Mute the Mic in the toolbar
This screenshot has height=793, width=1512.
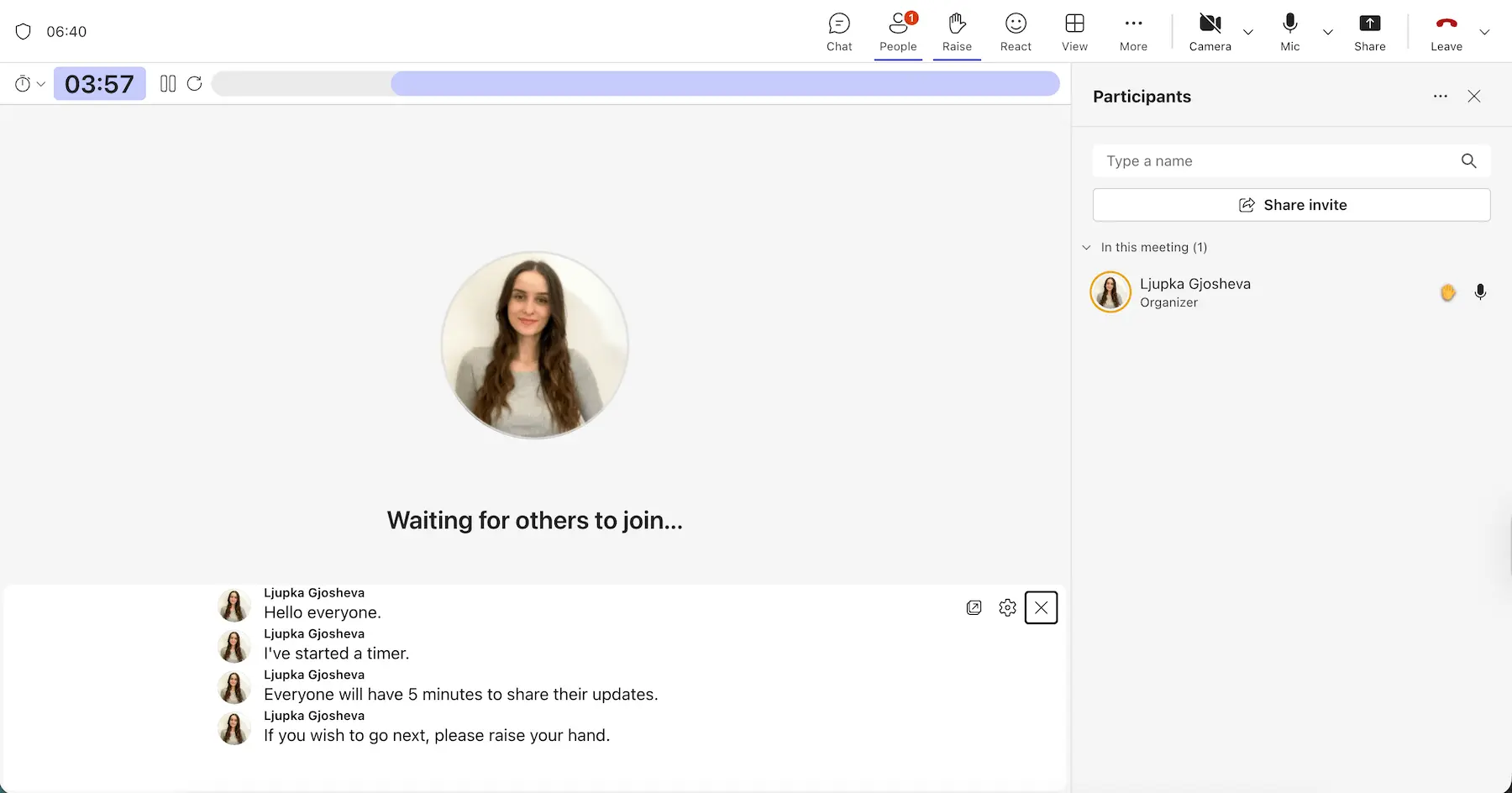point(1289,32)
